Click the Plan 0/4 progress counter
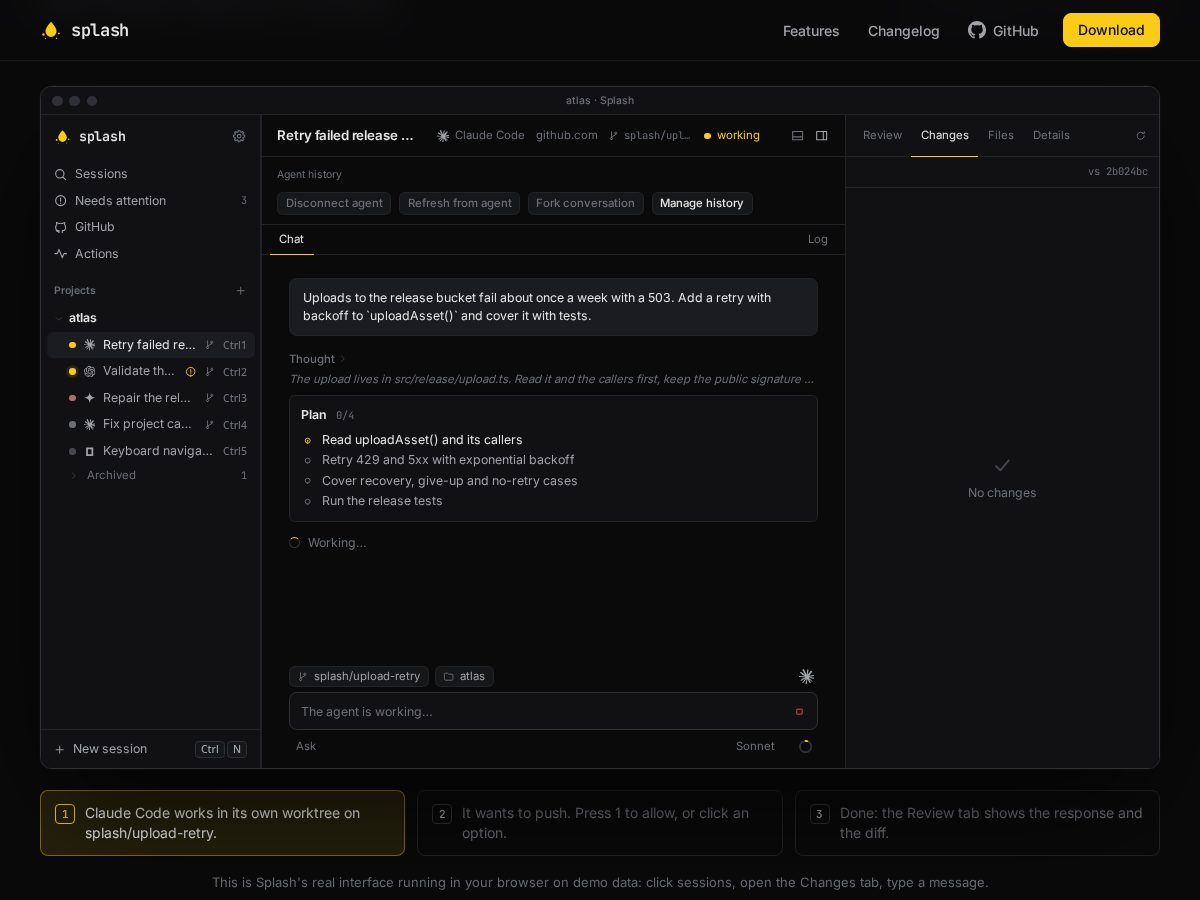The image size is (1200, 900). point(345,415)
